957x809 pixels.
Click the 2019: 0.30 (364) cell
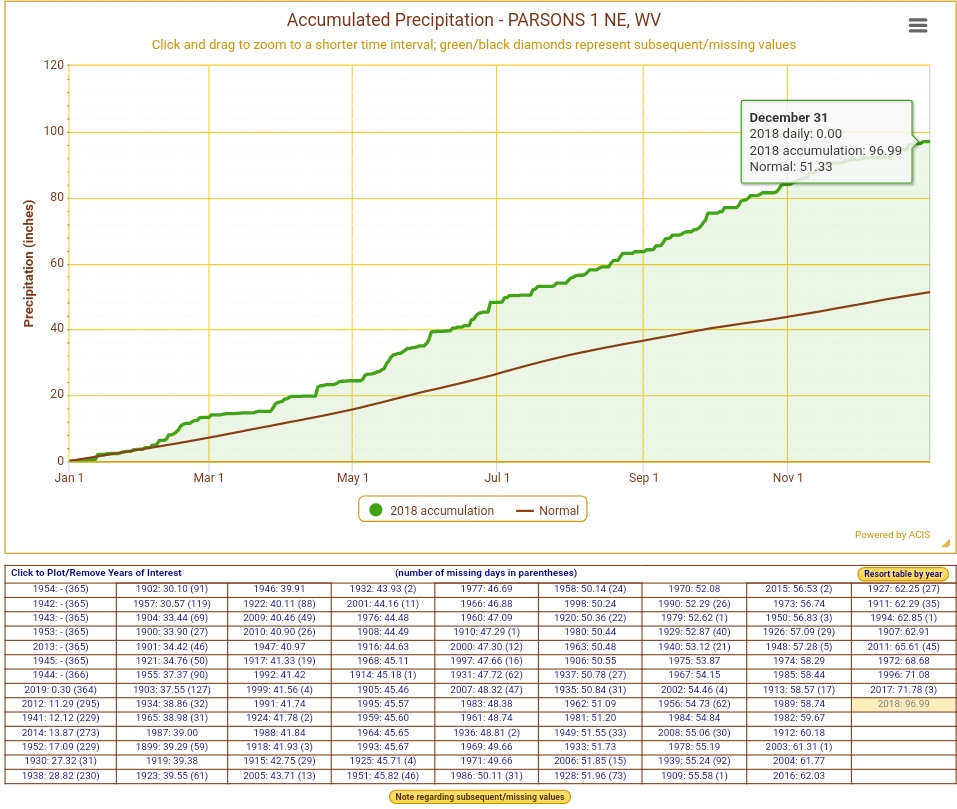[60, 690]
